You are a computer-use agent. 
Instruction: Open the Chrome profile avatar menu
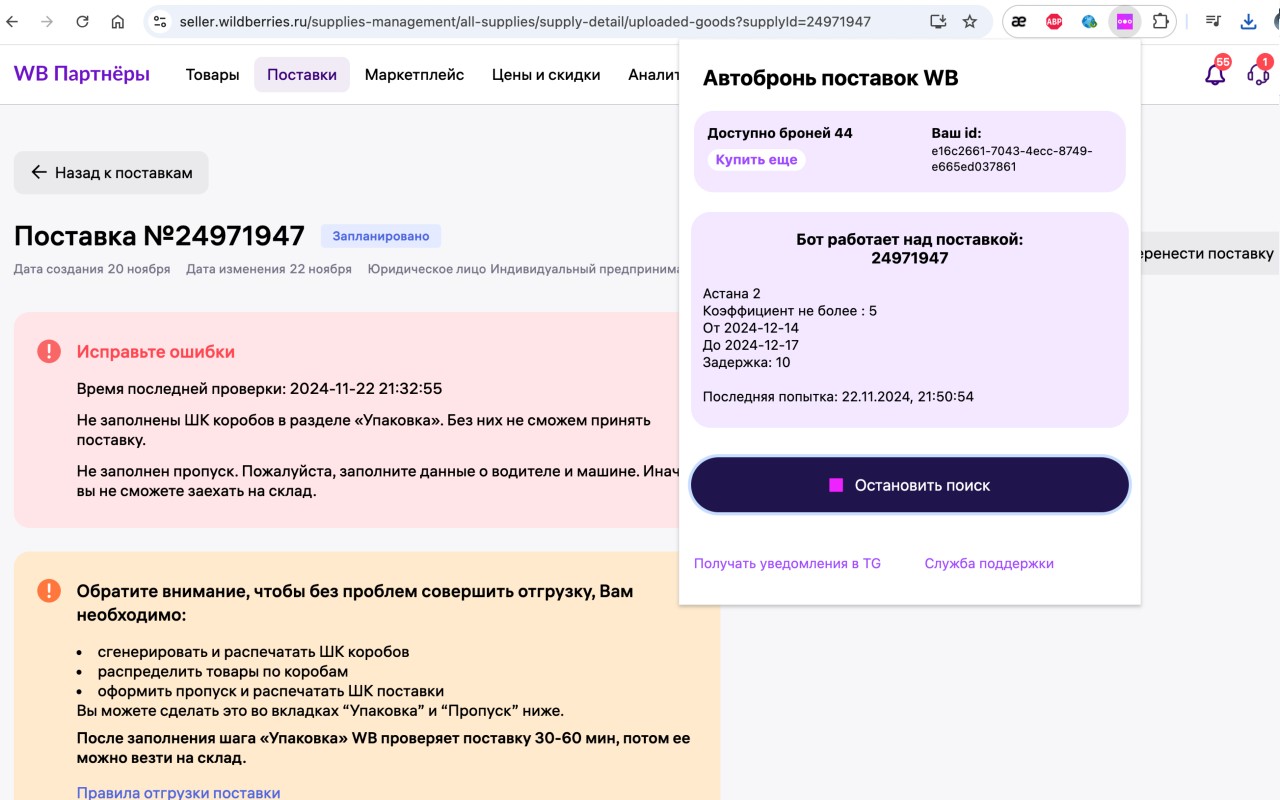coord(1275,19)
